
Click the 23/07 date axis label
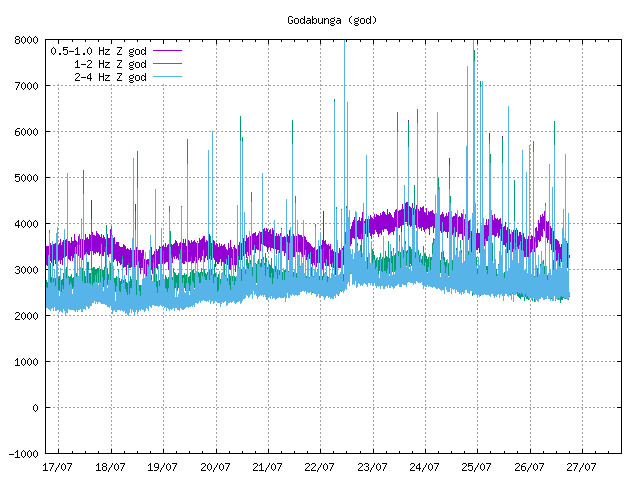(x=372, y=467)
